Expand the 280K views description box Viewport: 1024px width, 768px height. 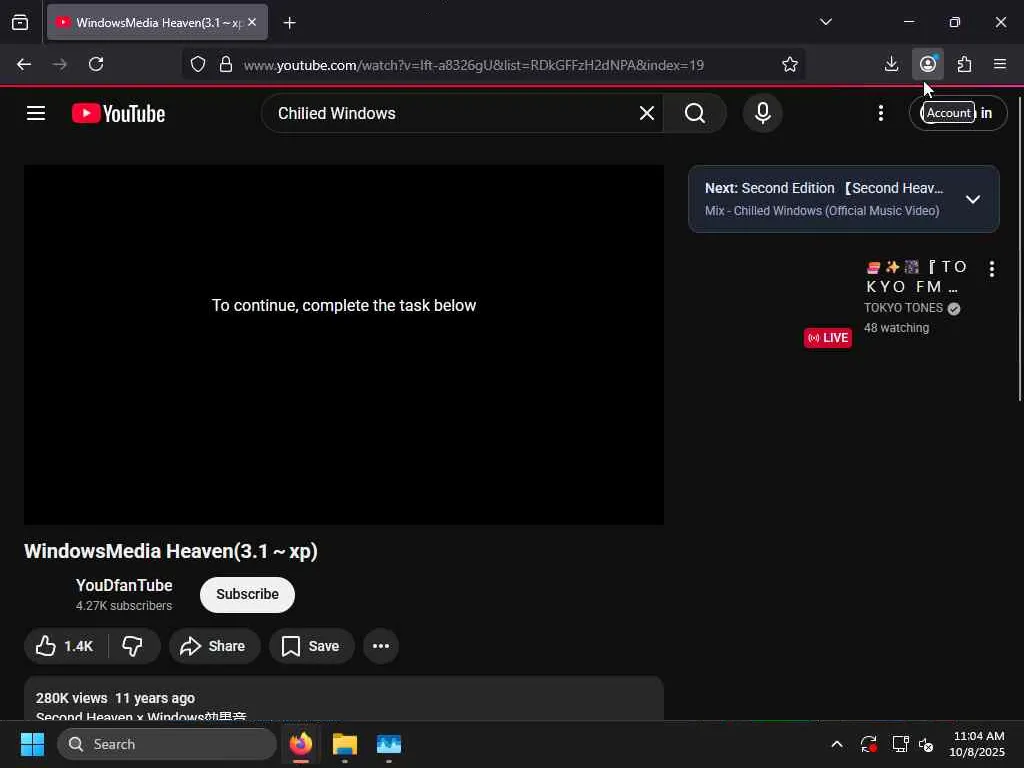(344, 699)
